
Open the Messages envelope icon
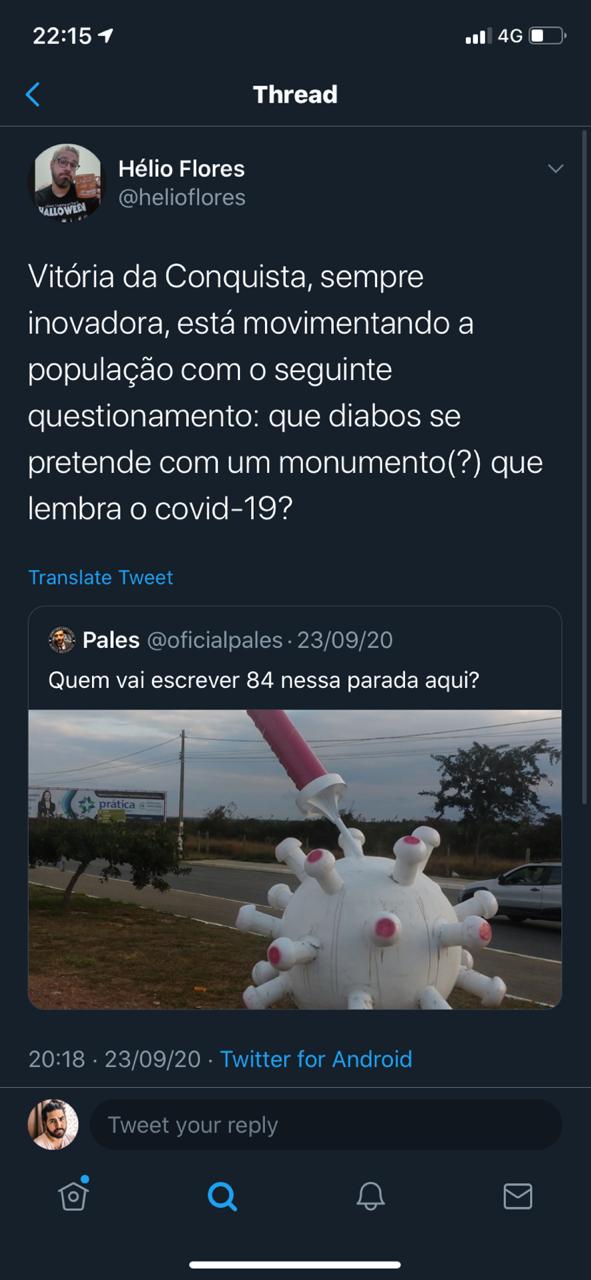[517, 1196]
